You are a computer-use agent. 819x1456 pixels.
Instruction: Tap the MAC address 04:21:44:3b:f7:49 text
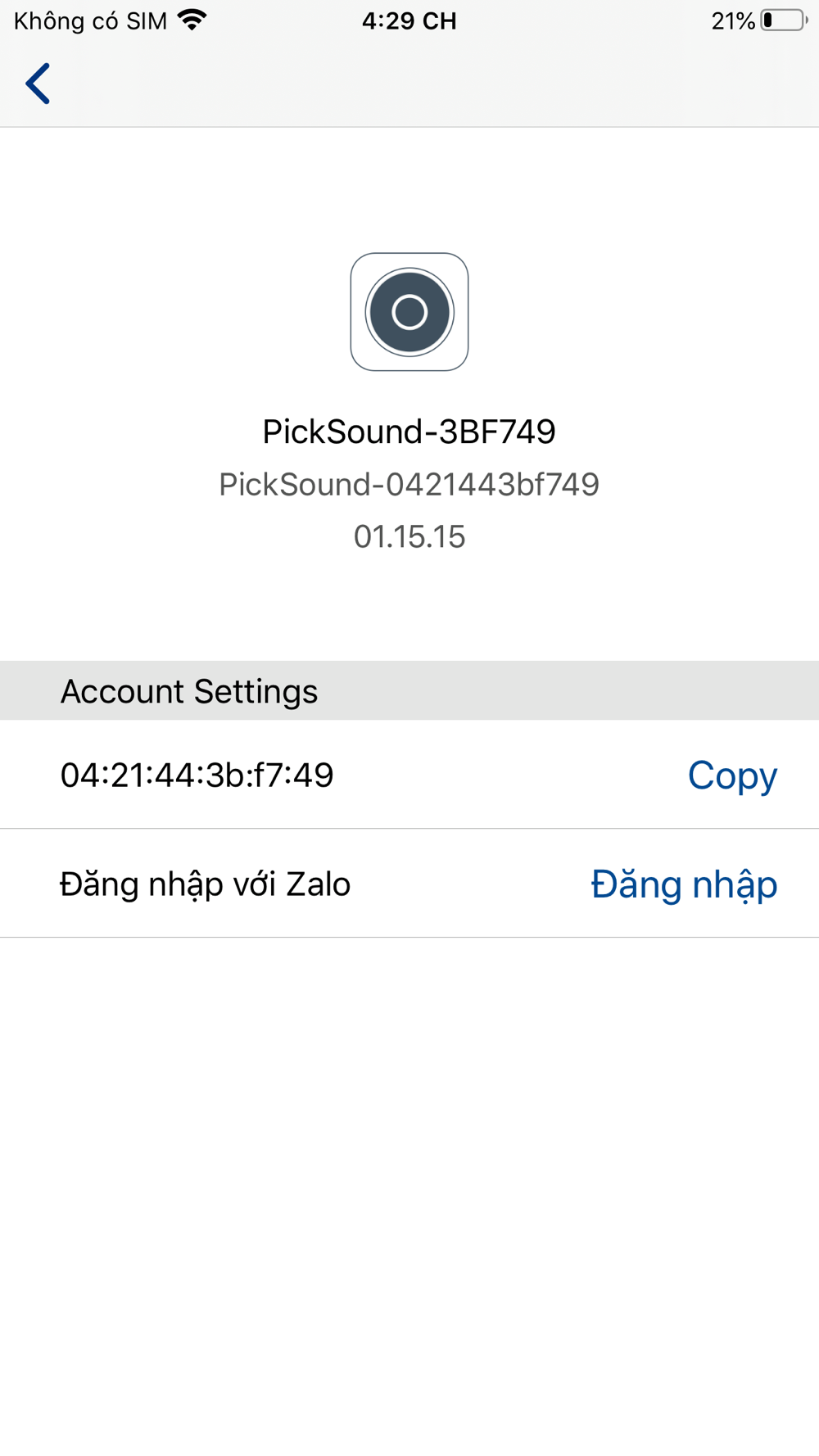pyautogui.click(x=197, y=775)
